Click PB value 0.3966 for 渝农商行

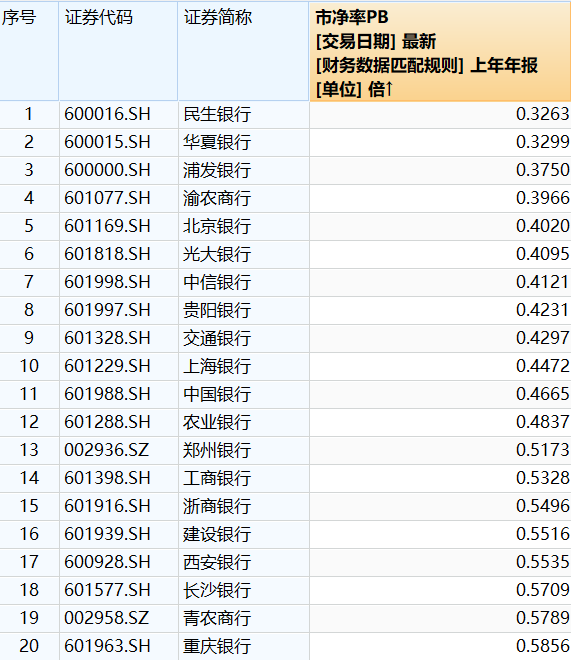[x=543, y=198]
